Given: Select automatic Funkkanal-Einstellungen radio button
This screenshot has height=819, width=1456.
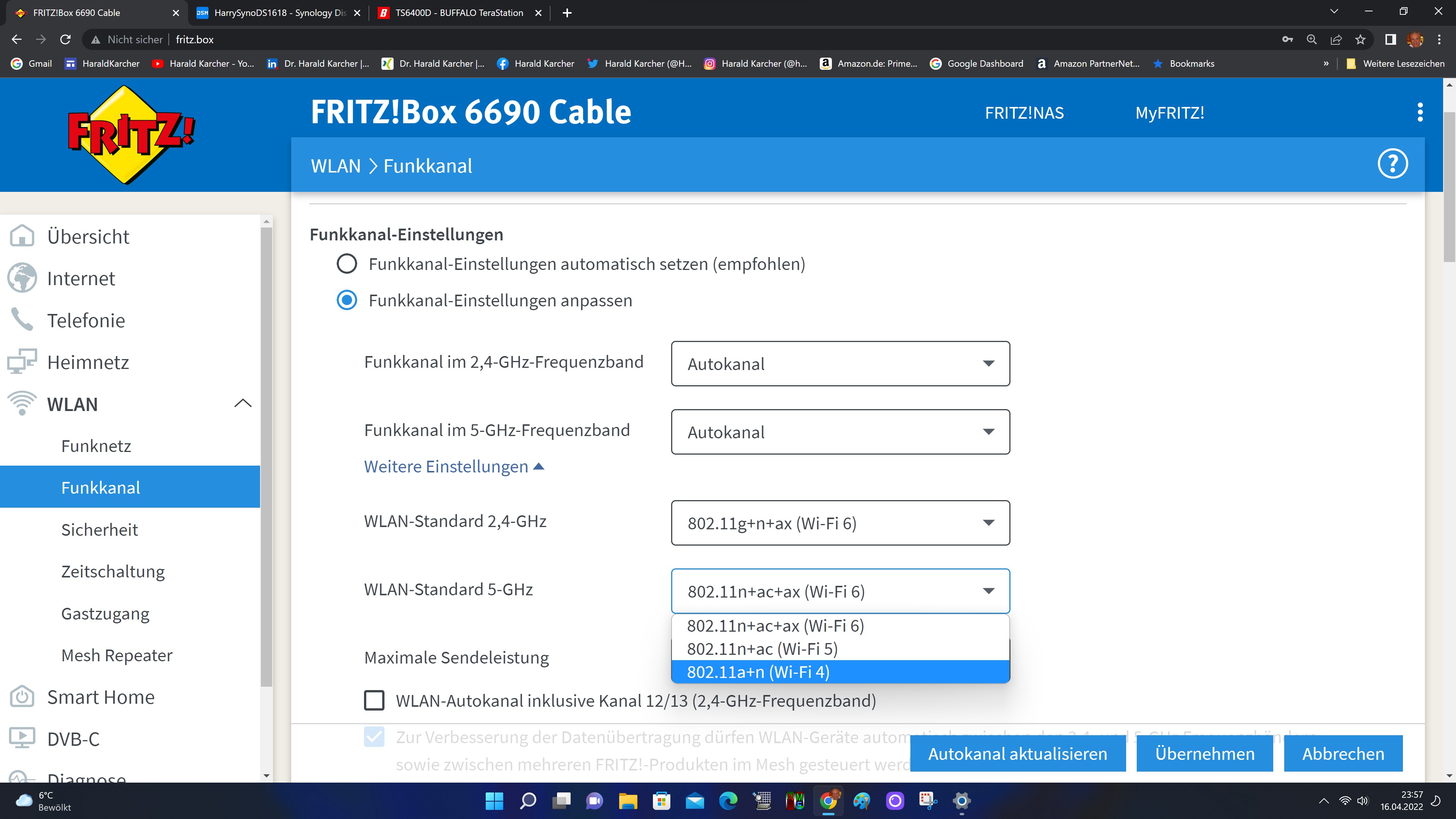Looking at the screenshot, I should point(347,264).
